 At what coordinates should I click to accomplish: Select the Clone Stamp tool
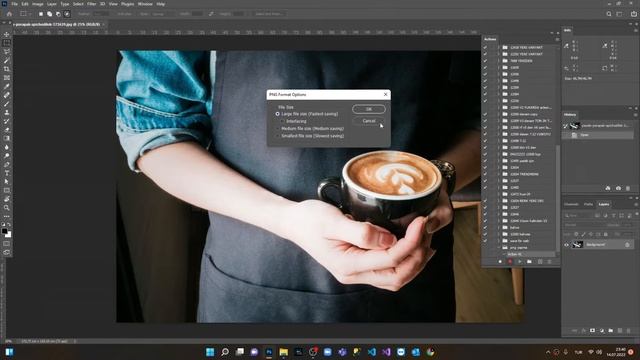click(7, 112)
